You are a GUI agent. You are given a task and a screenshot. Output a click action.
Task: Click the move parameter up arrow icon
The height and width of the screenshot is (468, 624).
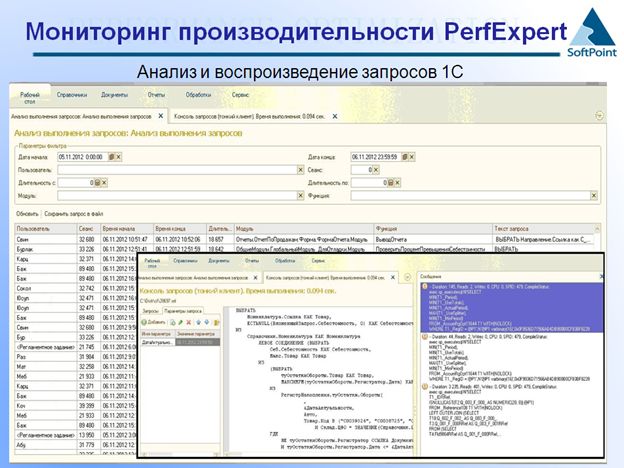click(x=198, y=322)
